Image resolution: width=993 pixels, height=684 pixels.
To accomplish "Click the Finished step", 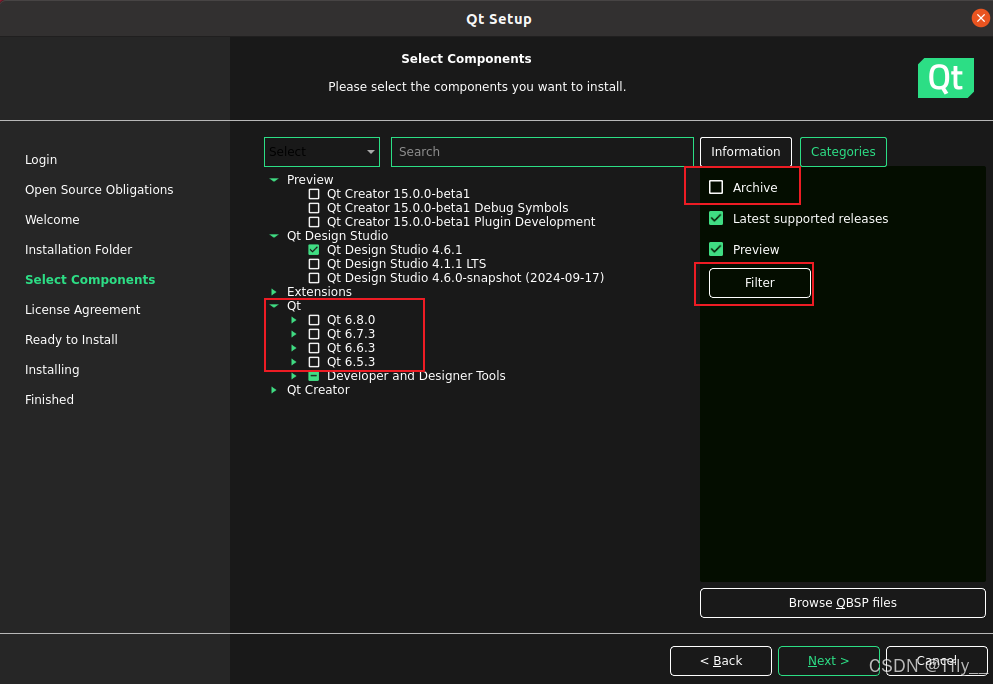I will coord(49,400).
